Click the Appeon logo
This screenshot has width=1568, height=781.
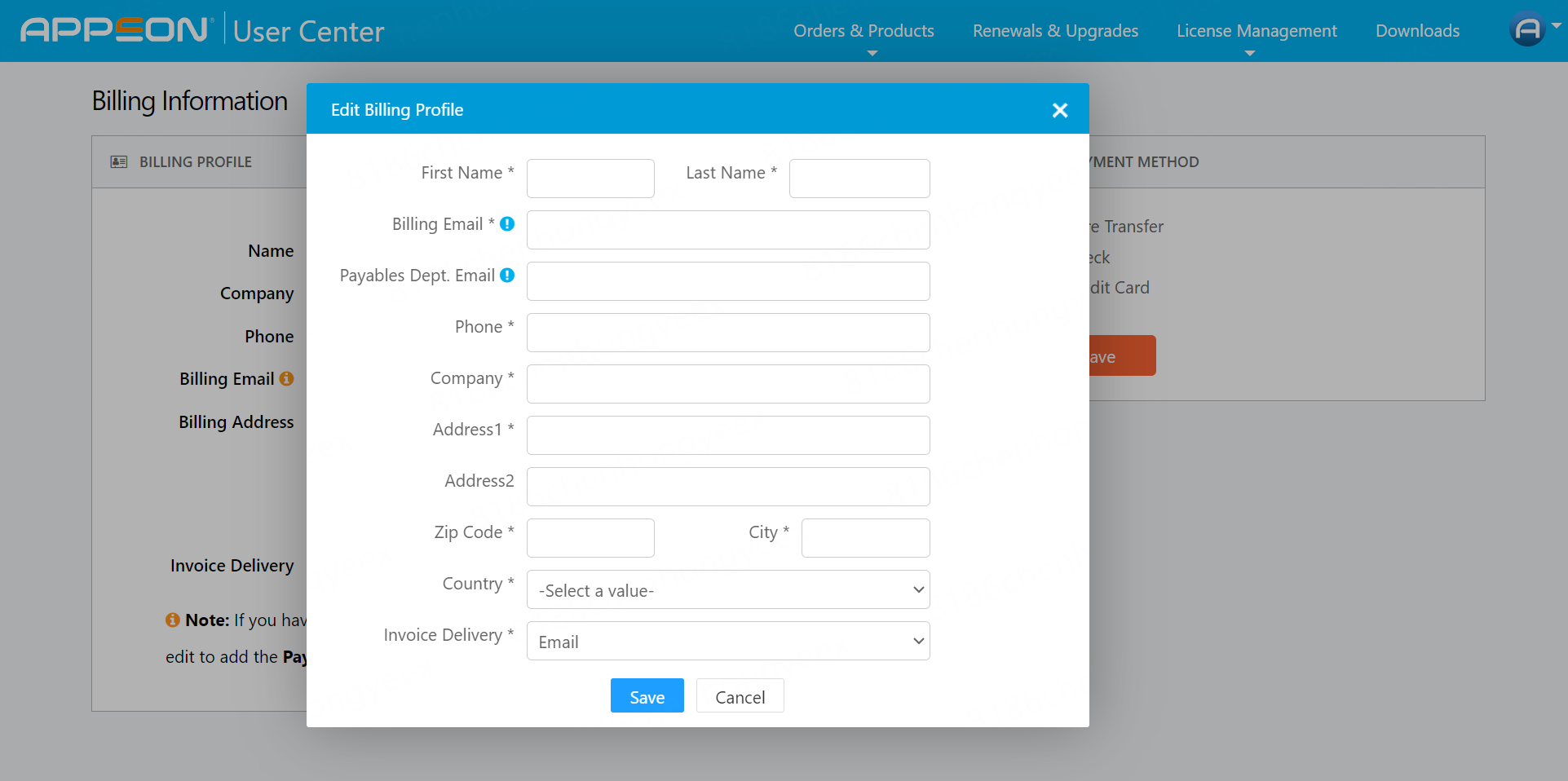(117, 30)
